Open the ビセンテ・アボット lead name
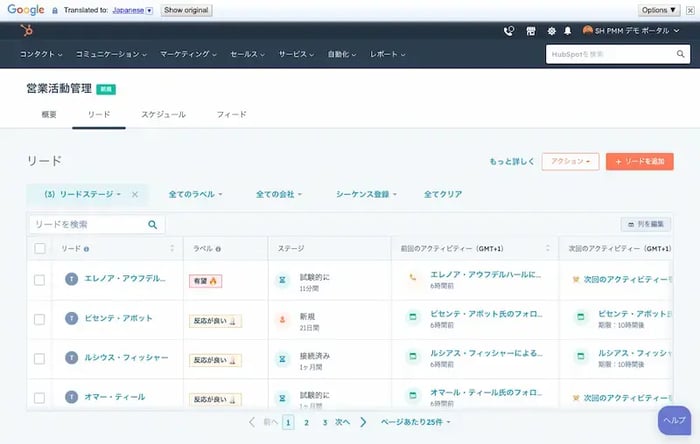This screenshot has height=444, width=700. click(118, 318)
